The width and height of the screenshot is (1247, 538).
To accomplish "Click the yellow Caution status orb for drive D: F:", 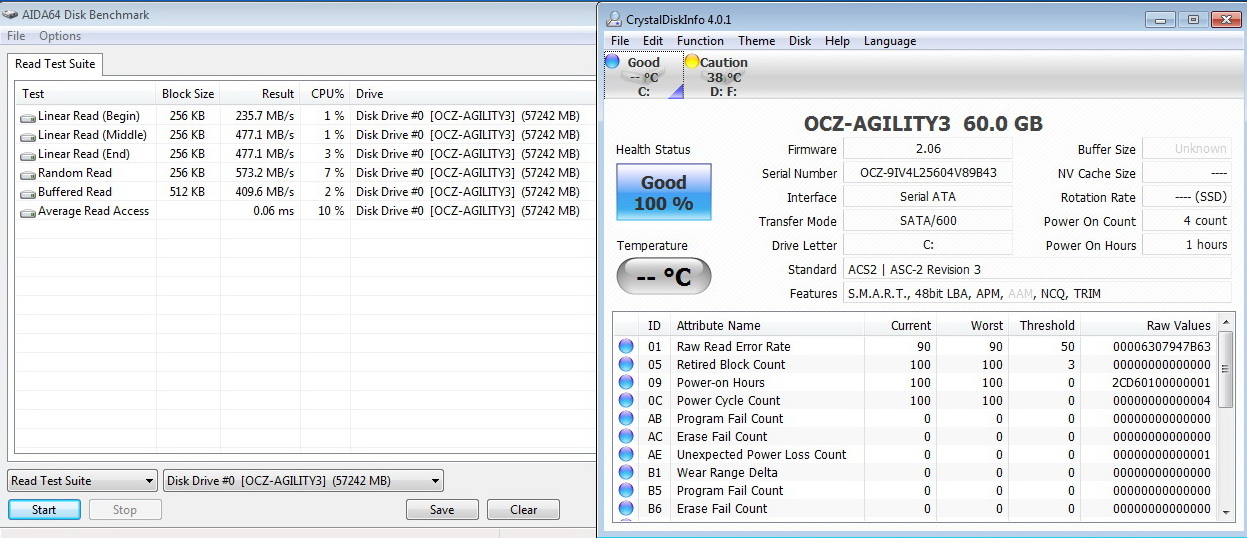I will click(692, 62).
